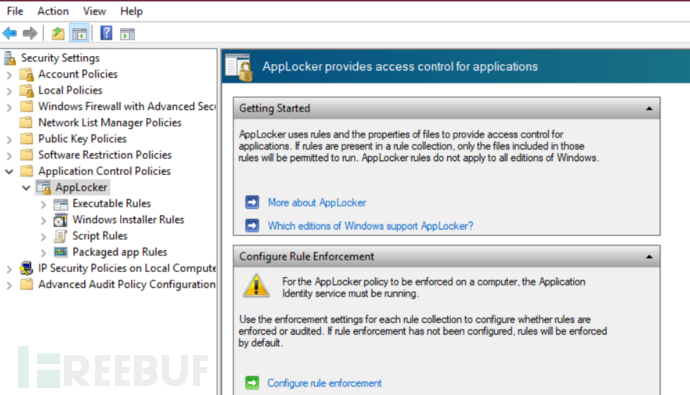The width and height of the screenshot is (690, 395).
Task: Click the Forward arrow toolbar icon
Action: coord(30,33)
